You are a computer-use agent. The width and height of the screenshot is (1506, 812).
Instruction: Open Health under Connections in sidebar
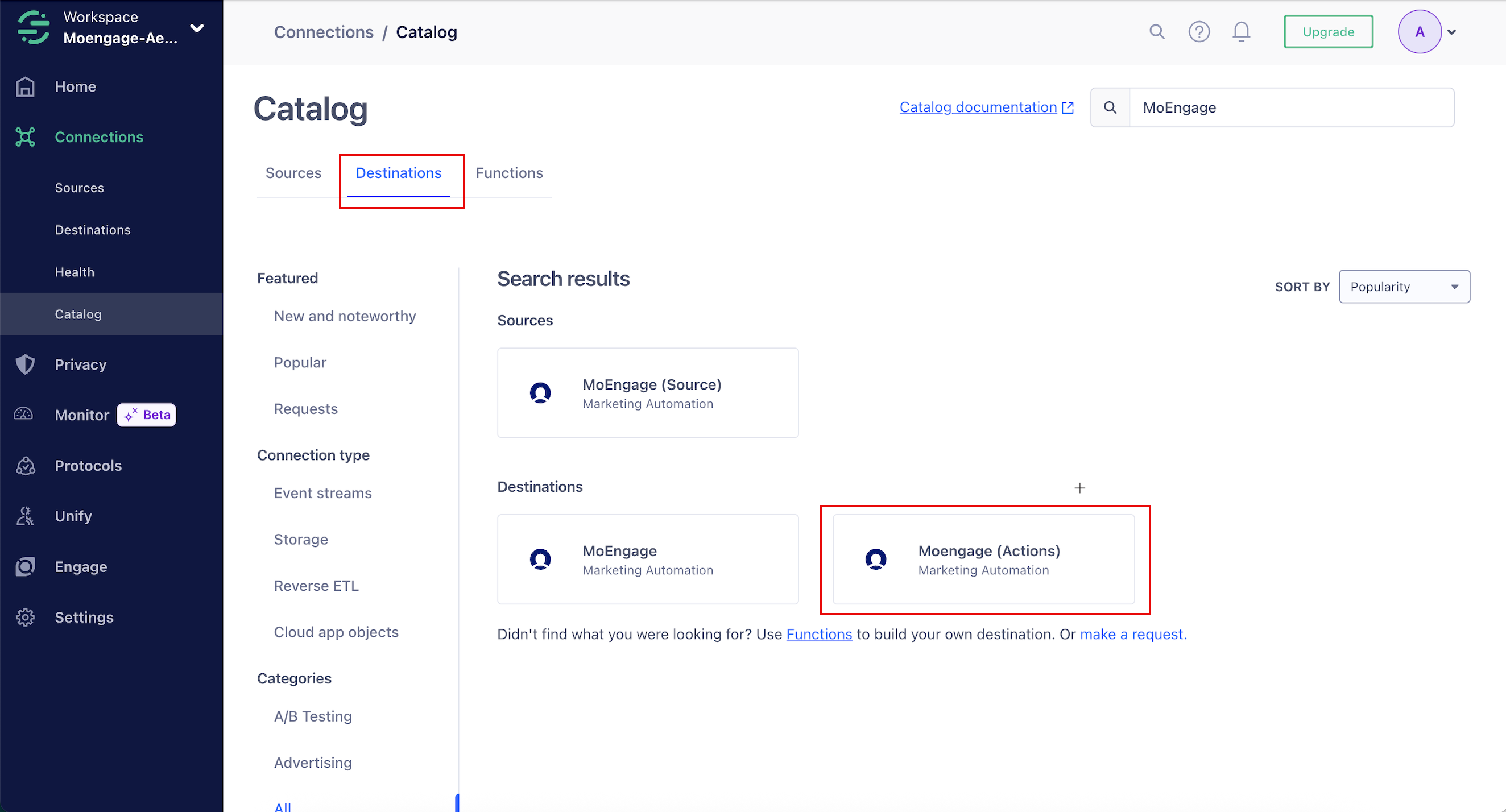click(75, 272)
